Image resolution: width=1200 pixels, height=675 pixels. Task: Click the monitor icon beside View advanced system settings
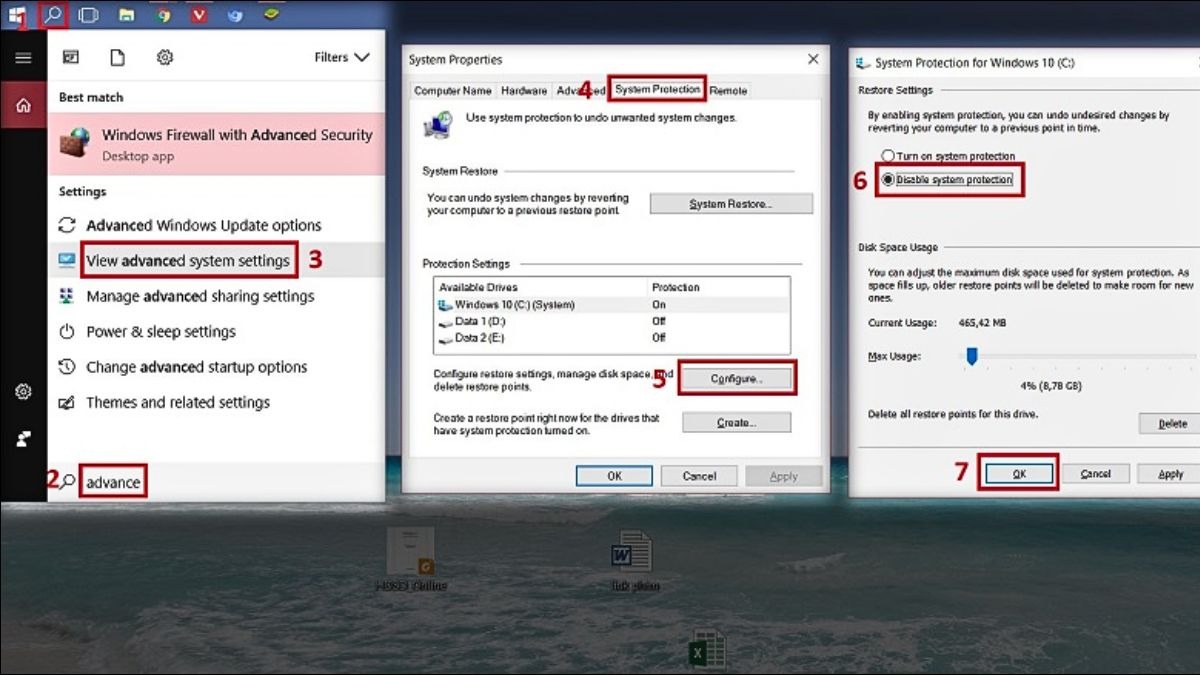(x=67, y=261)
